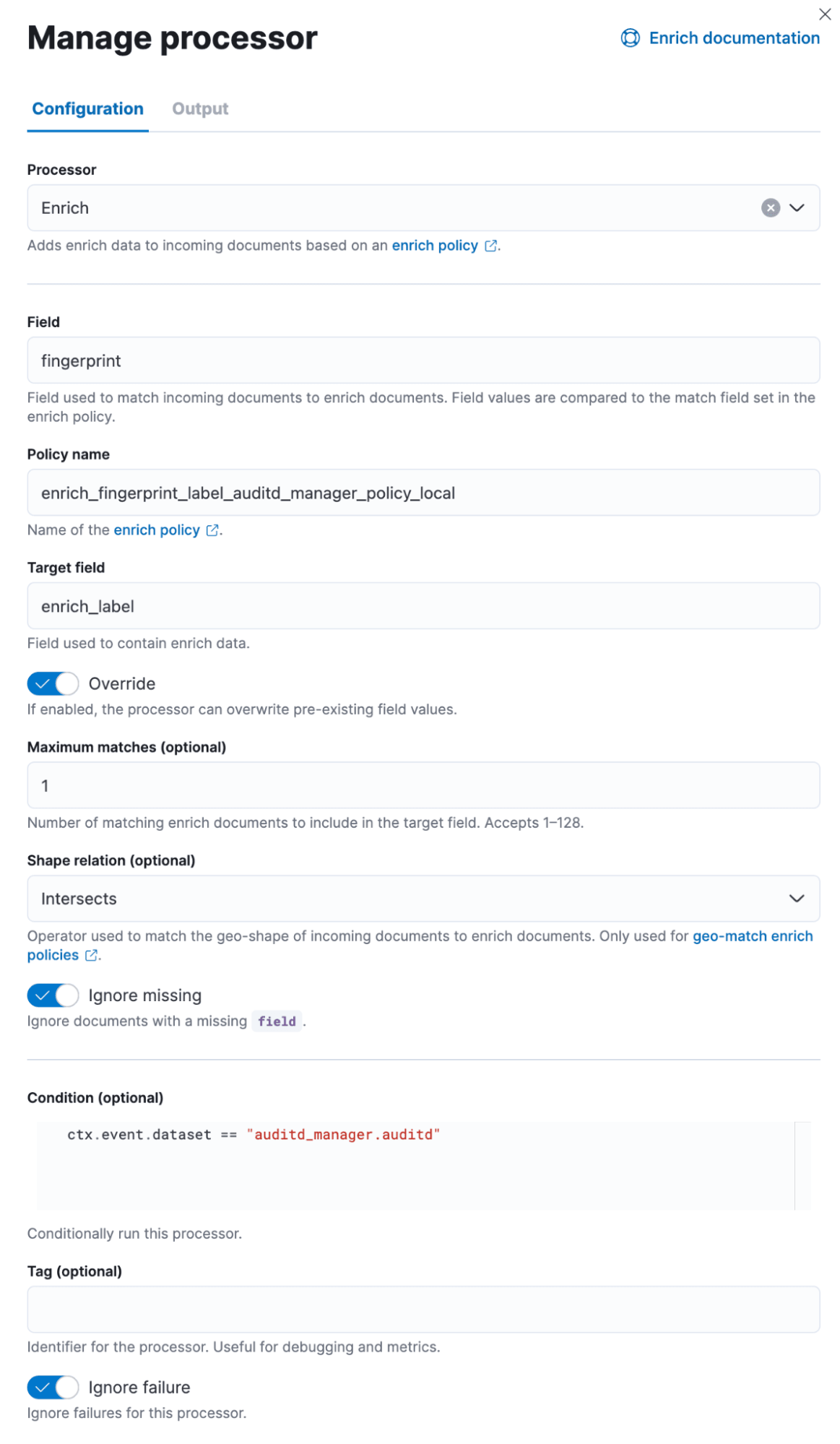Open the Shape relation Intersects dropdown
Image resolution: width=840 pixels, height=1444 pixels.
(423, 899)
